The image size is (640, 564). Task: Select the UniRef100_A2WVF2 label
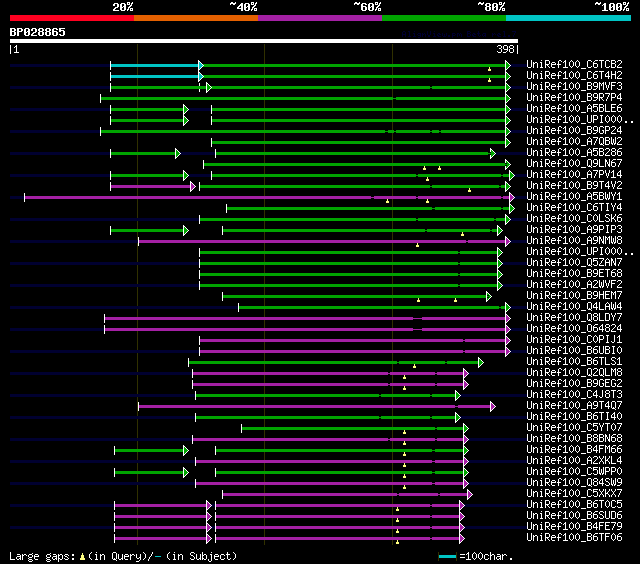click(574, 285)
